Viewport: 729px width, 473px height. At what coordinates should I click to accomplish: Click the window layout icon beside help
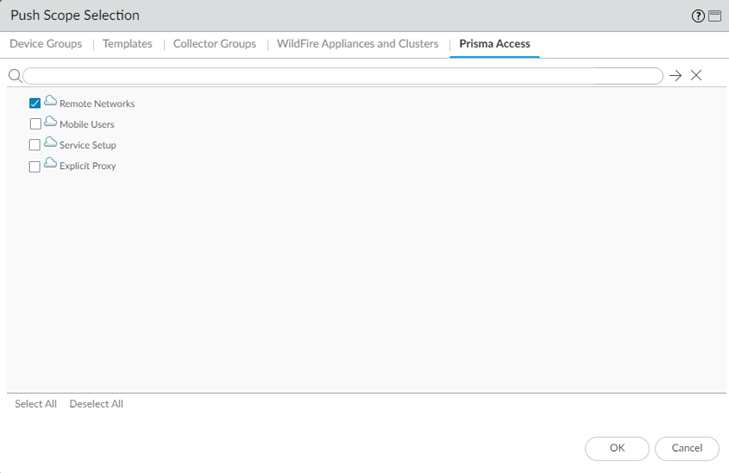point(714,16)
